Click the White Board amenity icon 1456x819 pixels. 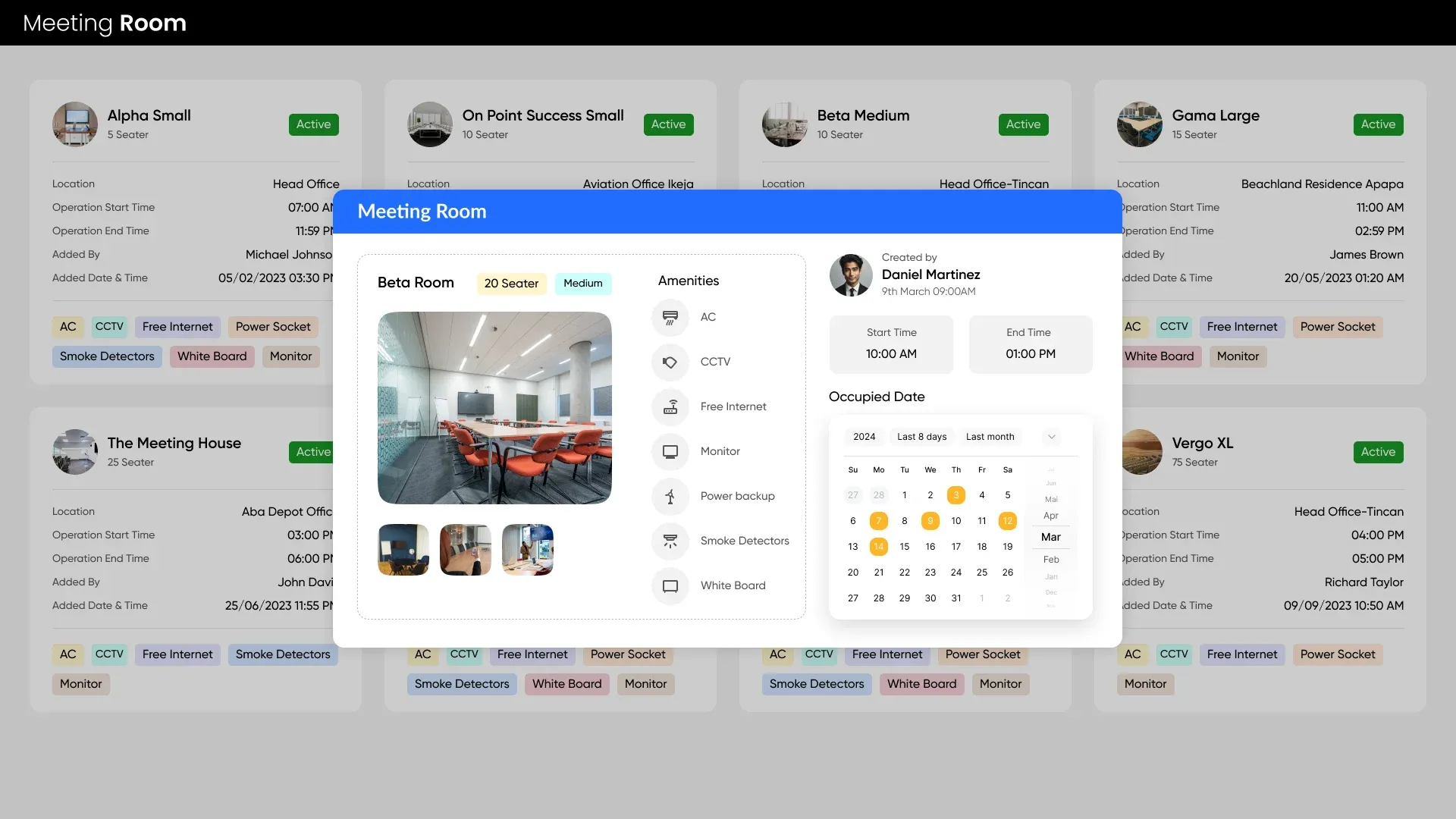point(670,585)
